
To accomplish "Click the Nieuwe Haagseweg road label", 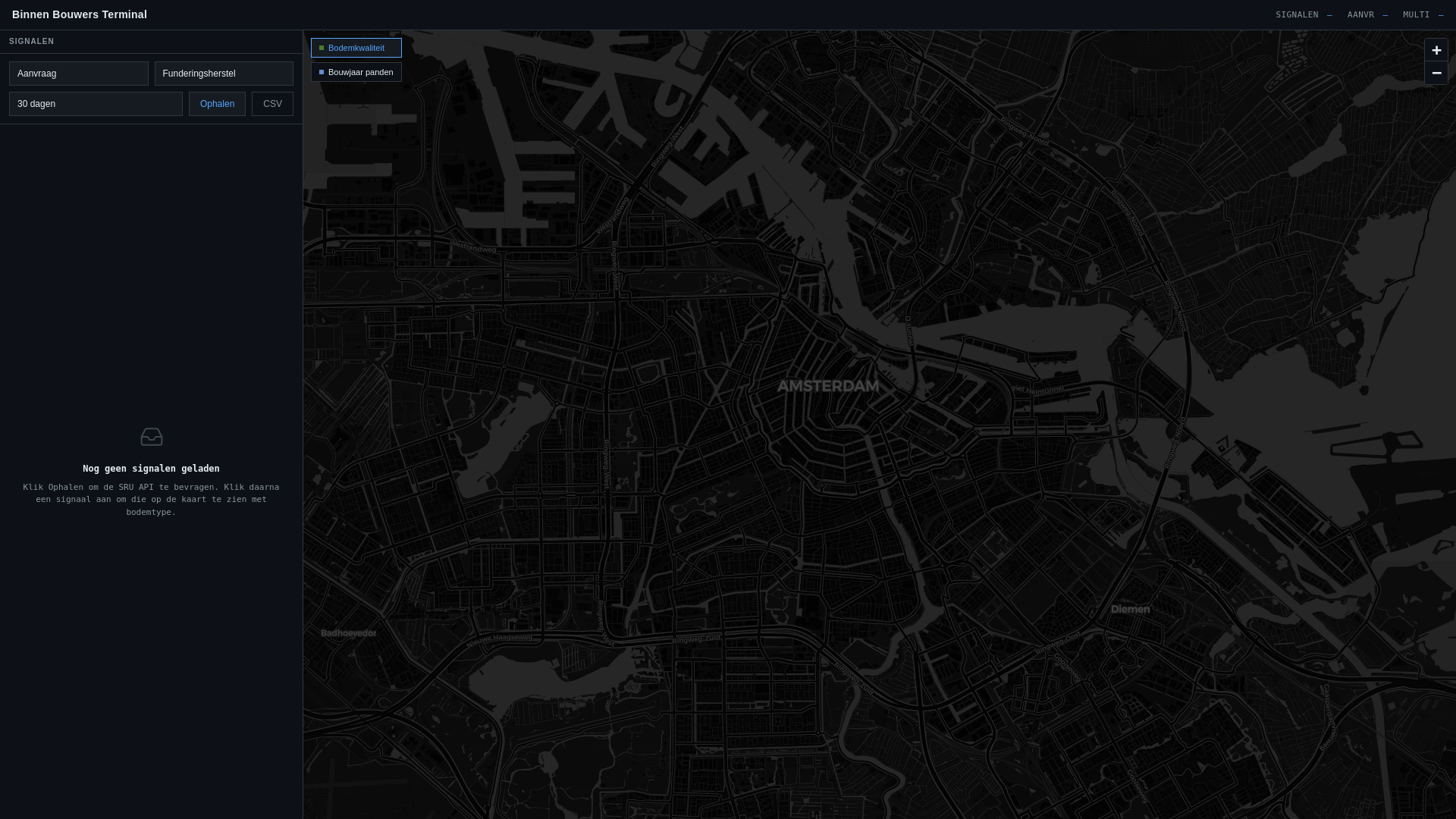I will 499,641.
